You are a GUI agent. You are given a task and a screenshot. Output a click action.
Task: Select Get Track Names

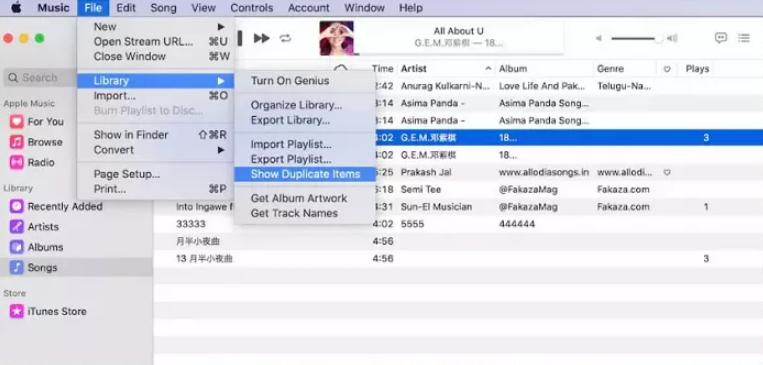[305, 214]
